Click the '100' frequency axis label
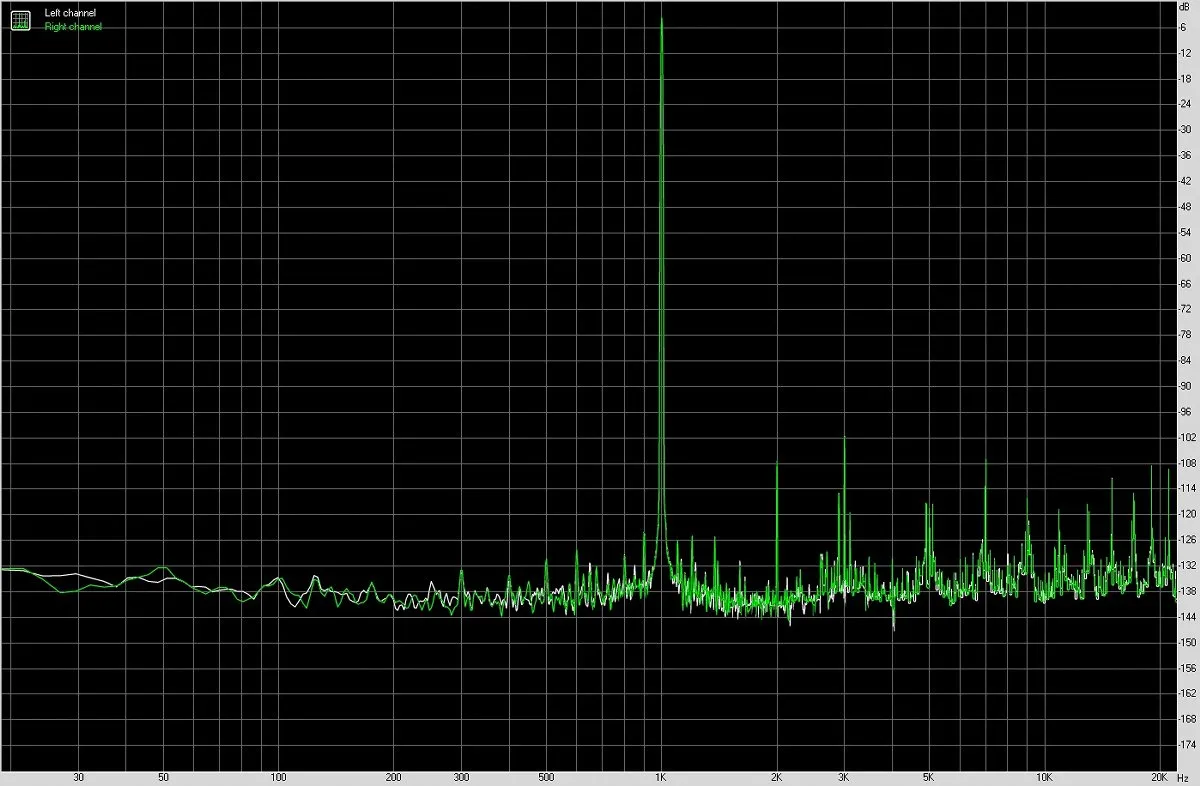This screenshot has height=786, width=1200. [278, 777]
